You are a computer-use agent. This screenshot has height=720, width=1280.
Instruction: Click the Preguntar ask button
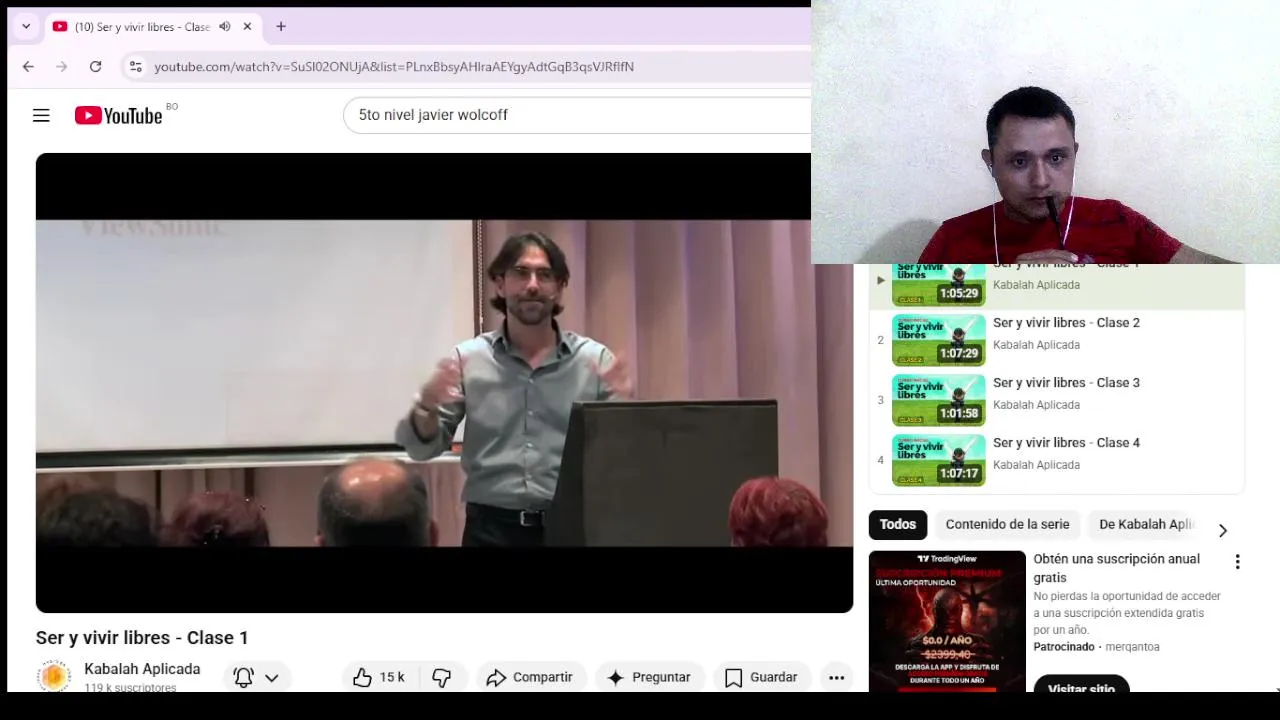648,677
